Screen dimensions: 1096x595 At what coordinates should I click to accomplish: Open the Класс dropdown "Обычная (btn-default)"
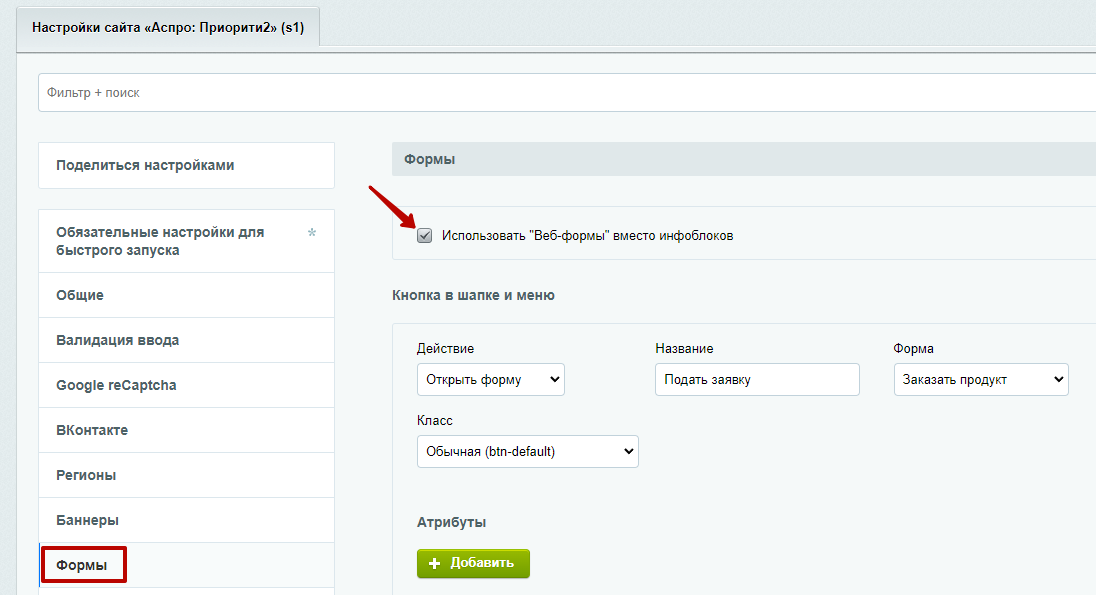click(x=528, y=452)
